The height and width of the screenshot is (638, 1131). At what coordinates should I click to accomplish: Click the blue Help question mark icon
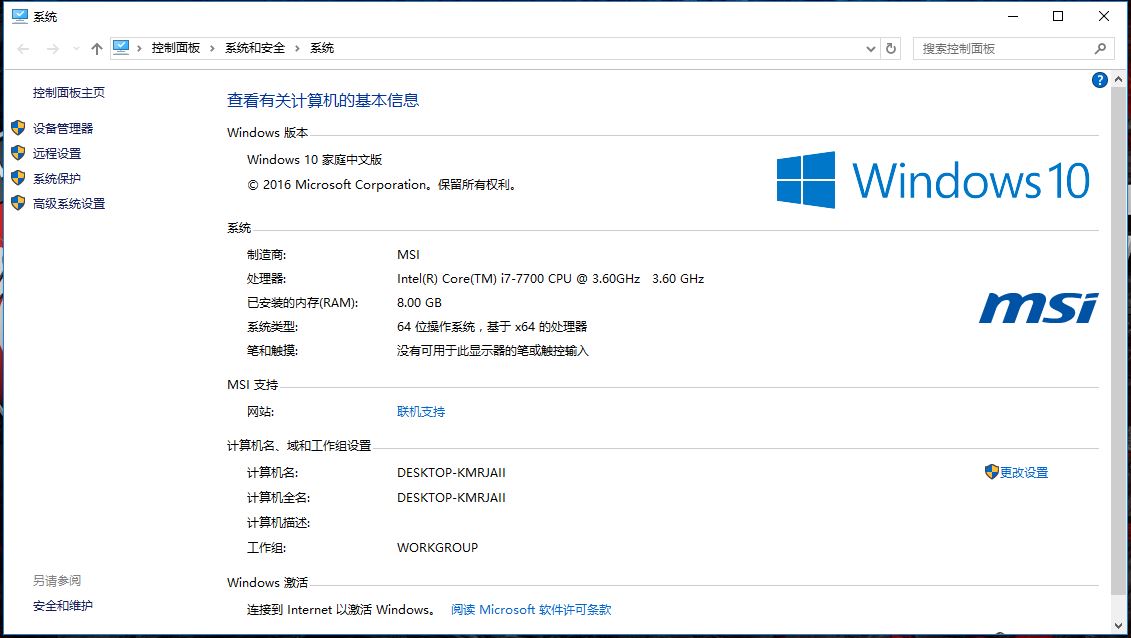click(x=1099, y=80)
